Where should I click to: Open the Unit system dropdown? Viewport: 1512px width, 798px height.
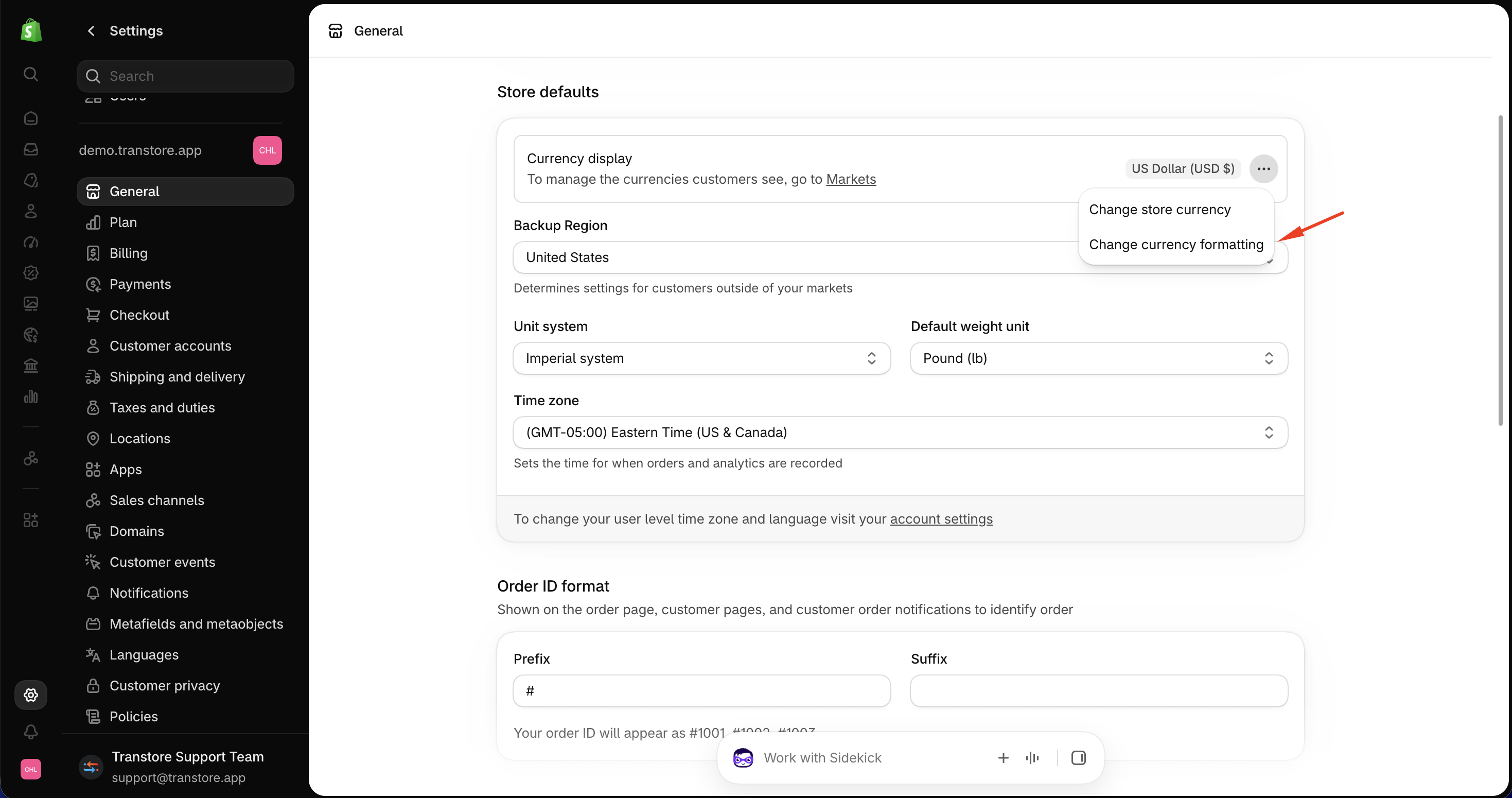[x=701, y=358]
